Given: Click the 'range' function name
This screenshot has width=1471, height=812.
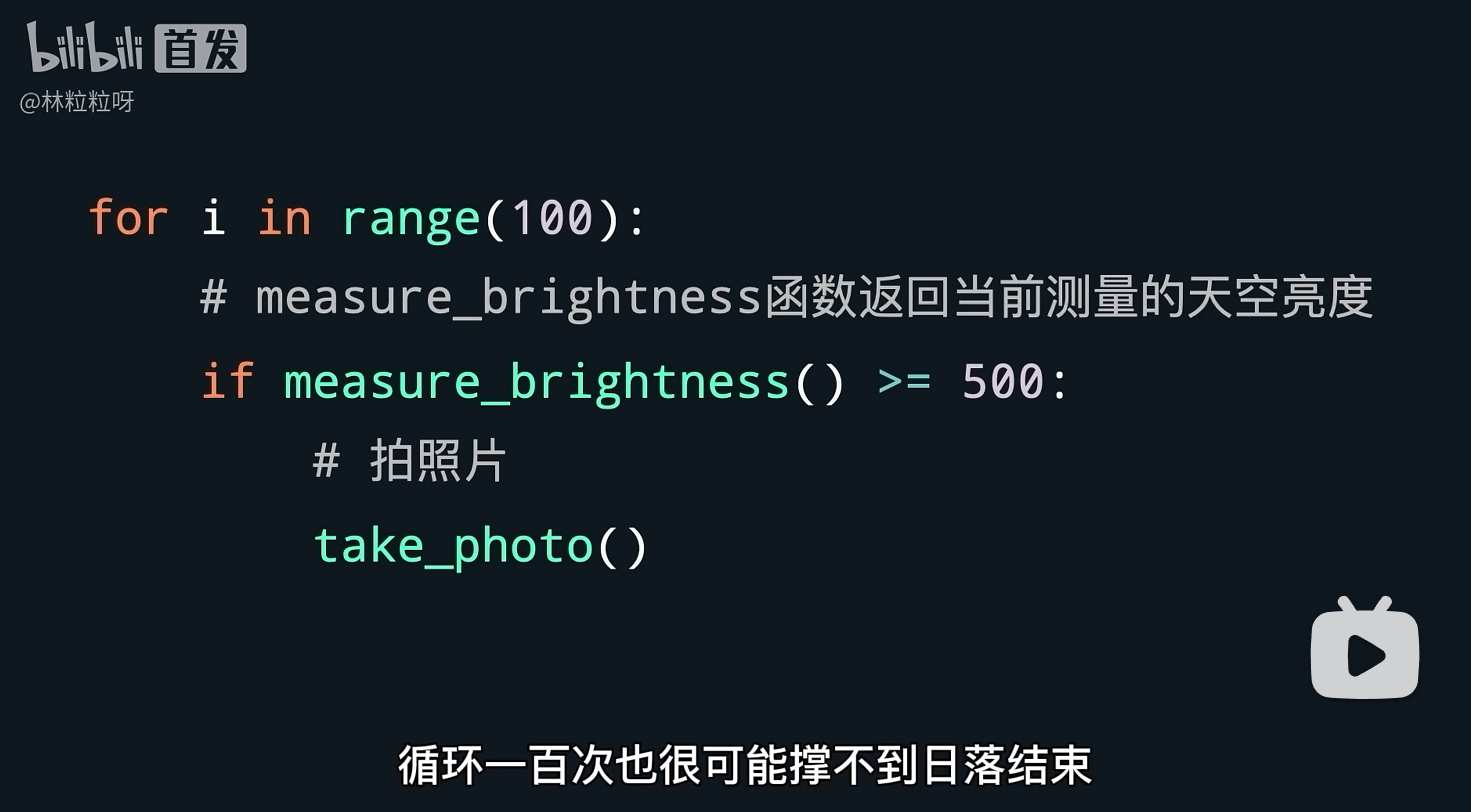Looking at the screenshot, I should (411, 219).
